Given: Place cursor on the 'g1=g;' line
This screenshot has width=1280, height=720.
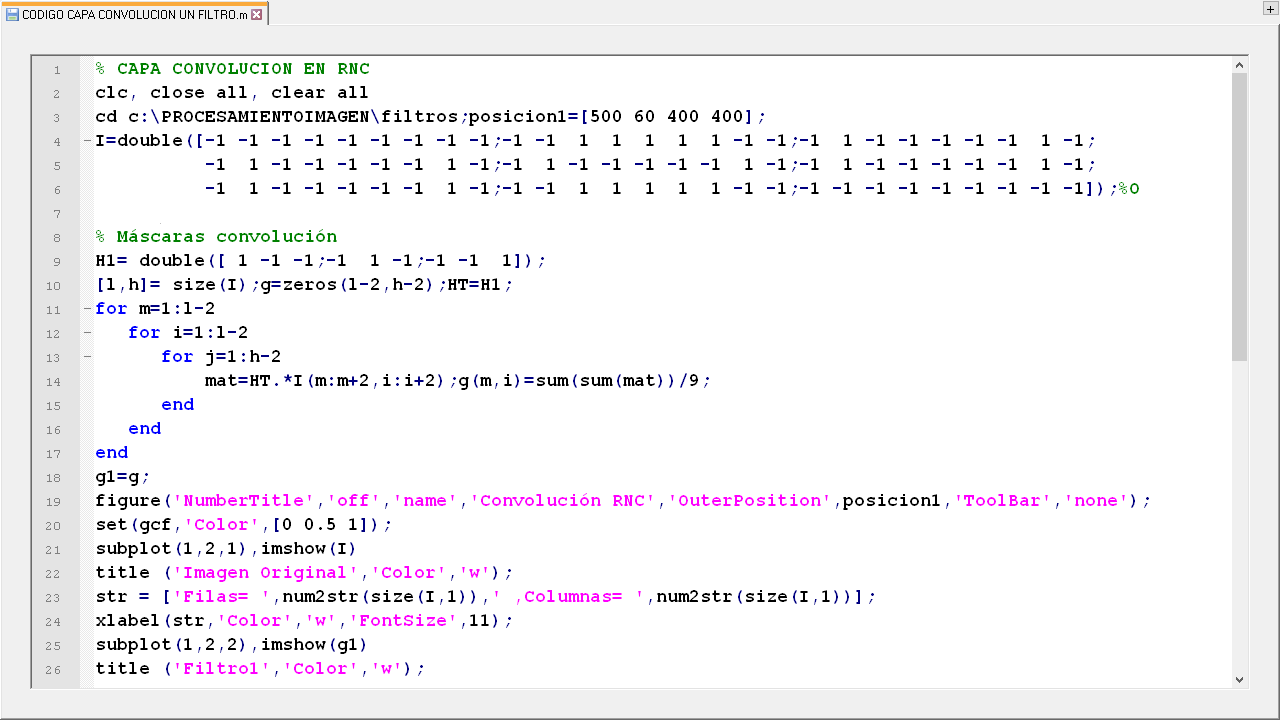Looking at the screenshot, I should pos(122,477).
